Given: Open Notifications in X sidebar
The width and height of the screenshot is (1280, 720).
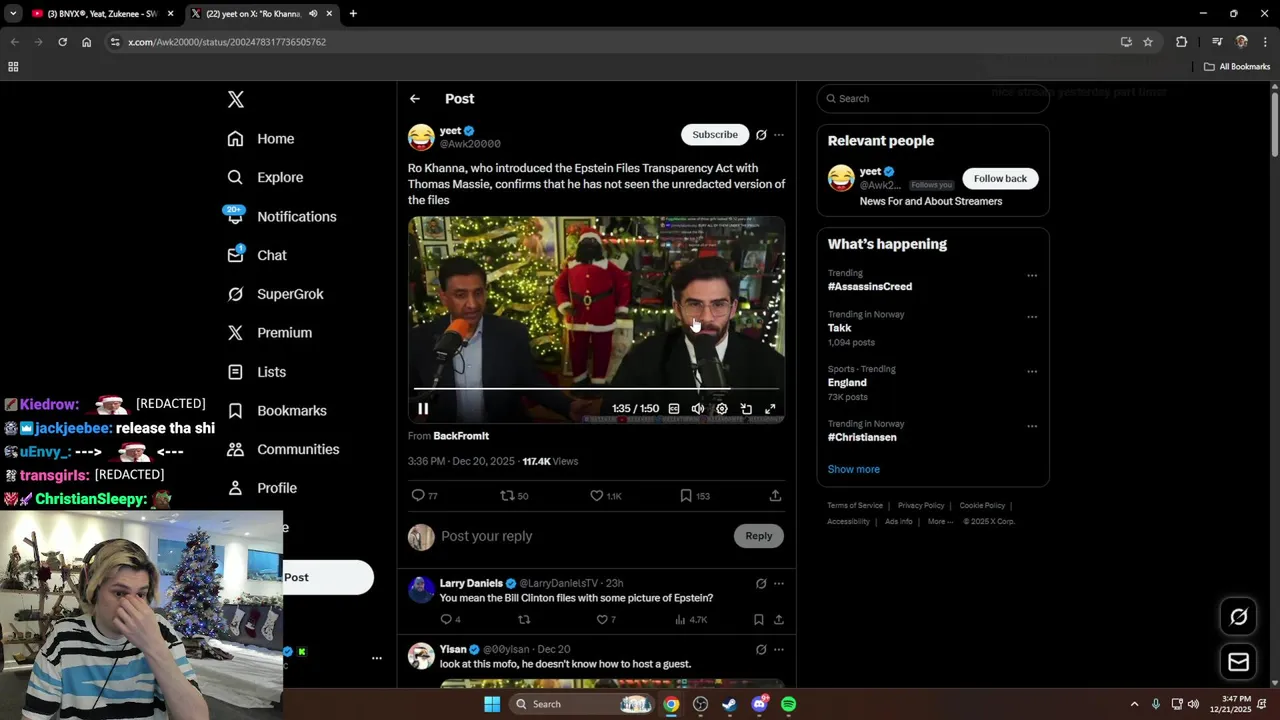Looking at the screenshot, I should point(282,216).
